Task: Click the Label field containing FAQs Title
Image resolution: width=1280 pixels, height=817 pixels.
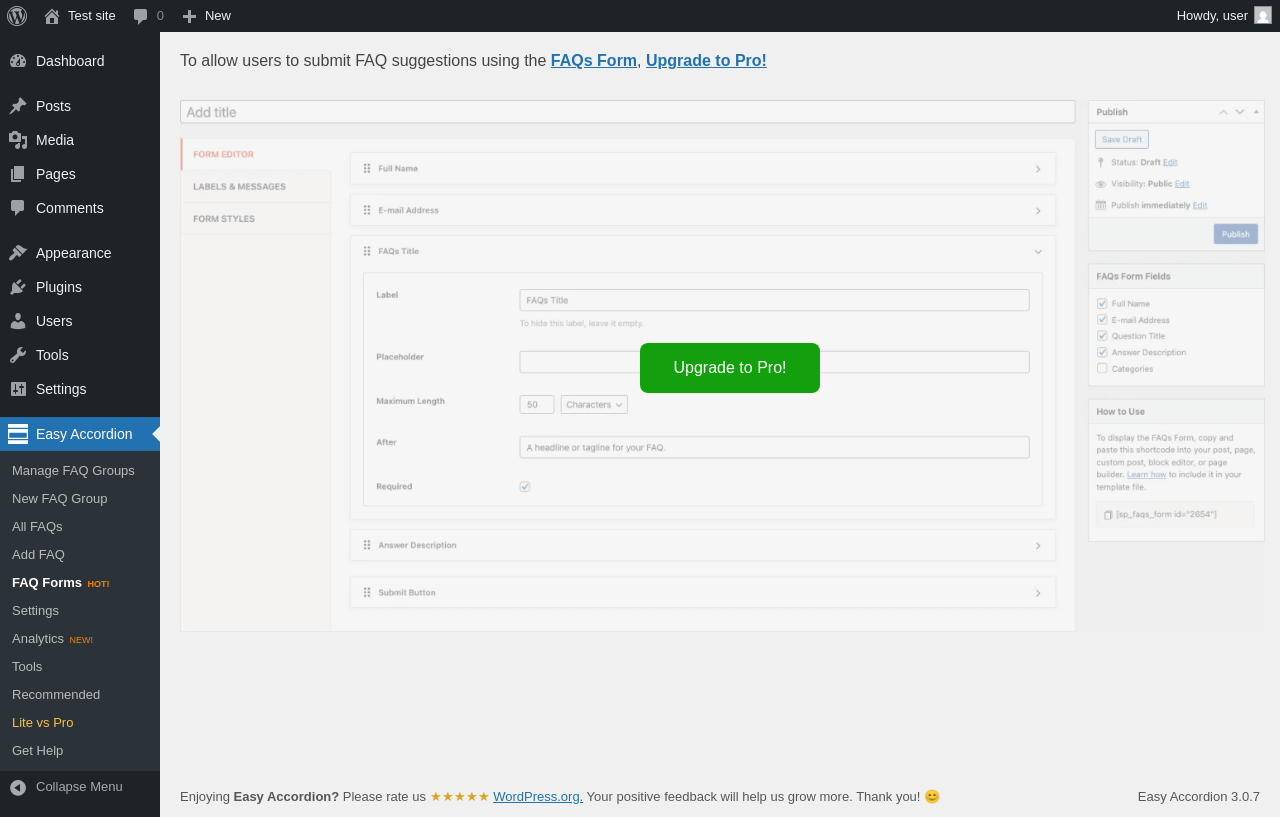Action: tap(775, 300)
